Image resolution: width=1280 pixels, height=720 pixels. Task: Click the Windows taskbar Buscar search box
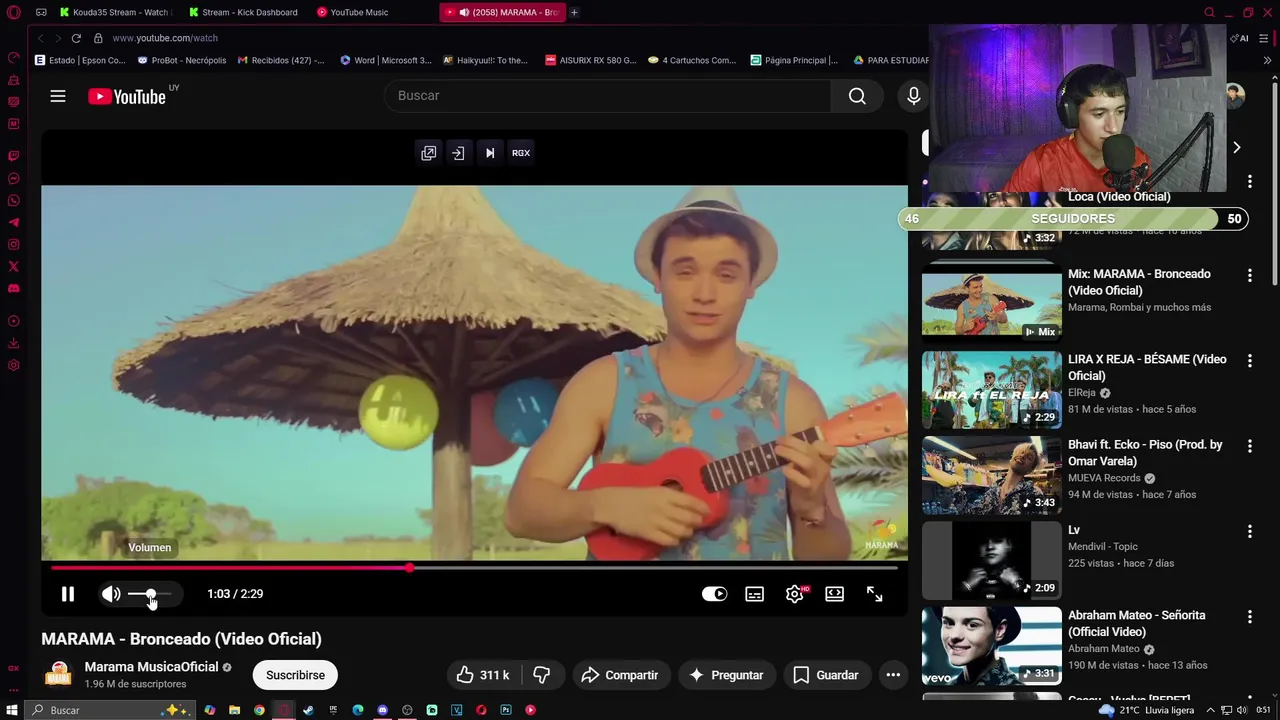110,710
